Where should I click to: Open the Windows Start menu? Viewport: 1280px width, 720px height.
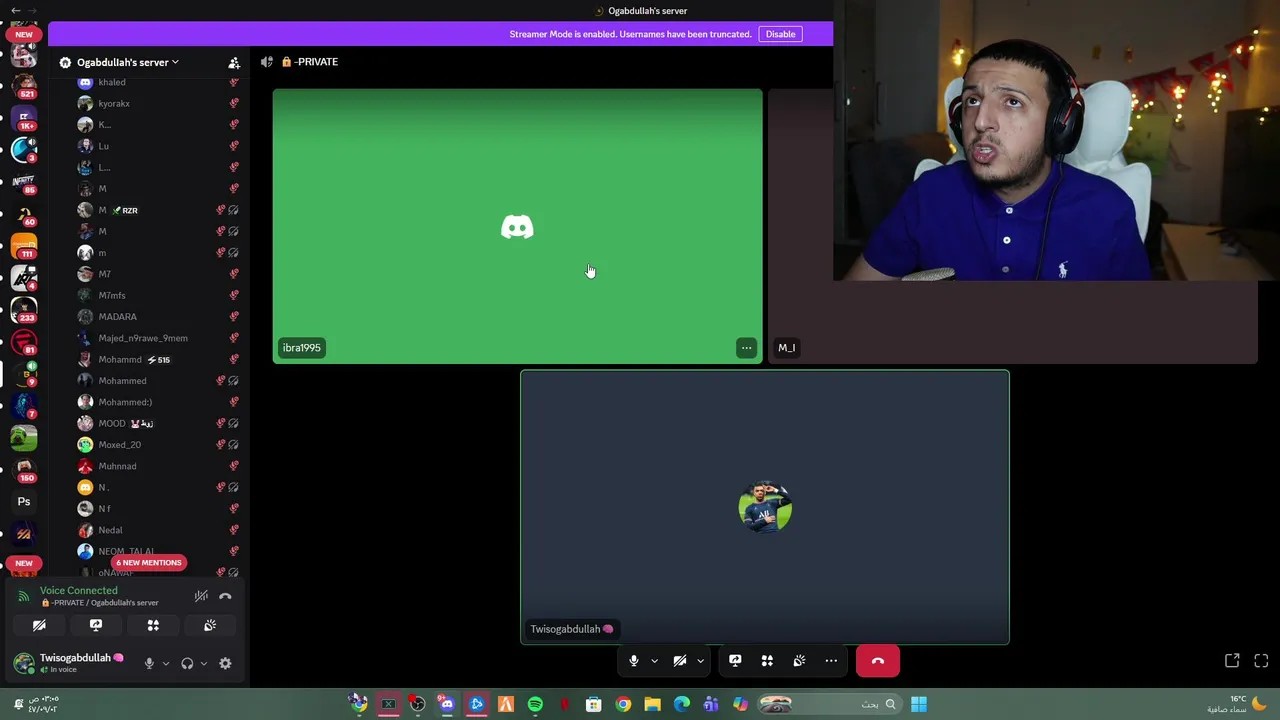[x=918, y=705]
